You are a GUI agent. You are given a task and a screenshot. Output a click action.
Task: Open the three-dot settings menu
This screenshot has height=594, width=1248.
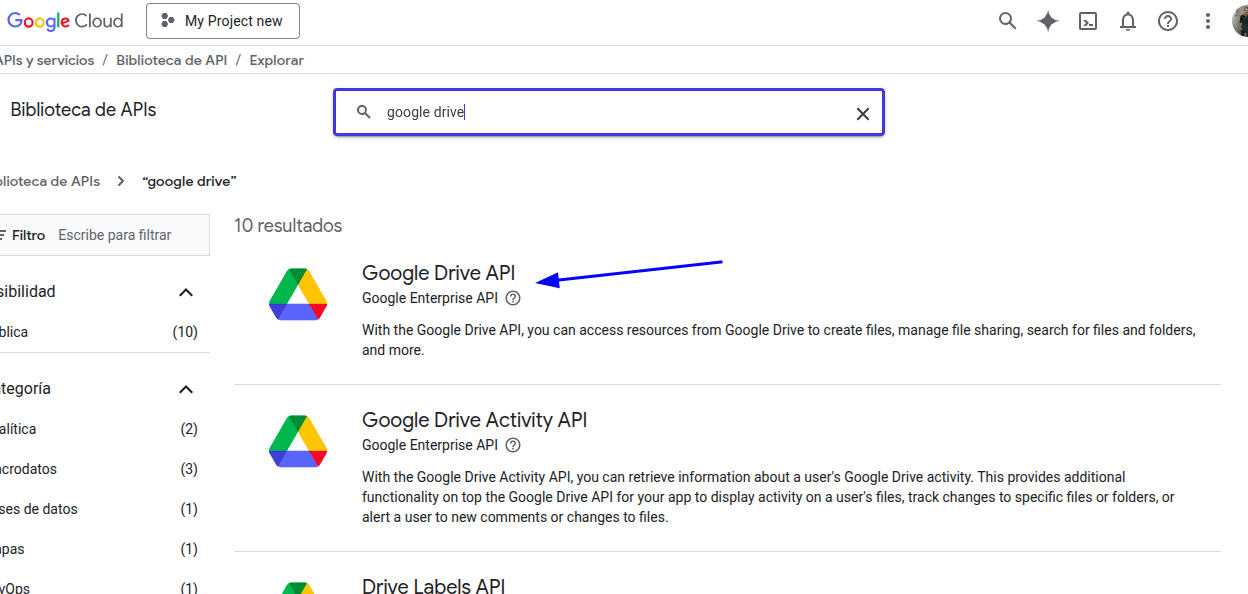1208,21
